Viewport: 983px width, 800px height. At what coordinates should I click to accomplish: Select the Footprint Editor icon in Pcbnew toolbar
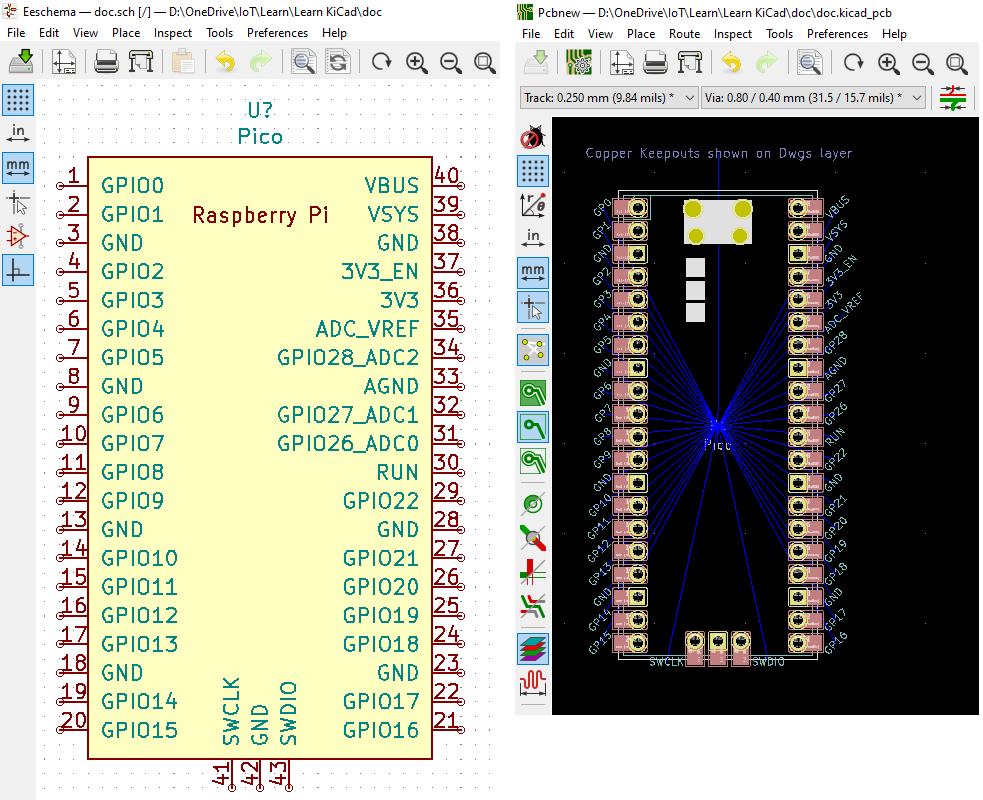[580, 62]
